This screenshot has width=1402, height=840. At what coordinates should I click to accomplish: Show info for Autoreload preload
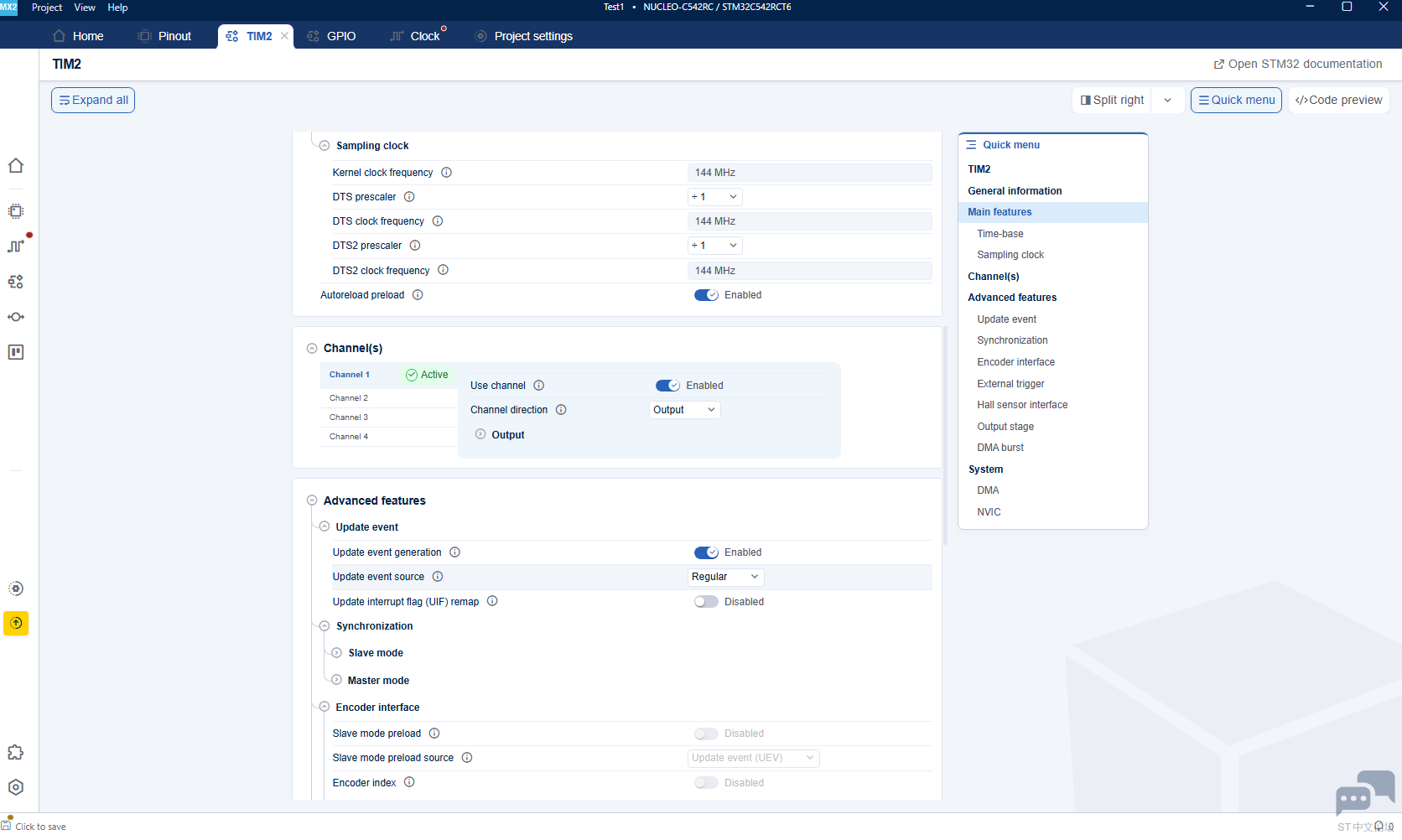pos(418,295)
